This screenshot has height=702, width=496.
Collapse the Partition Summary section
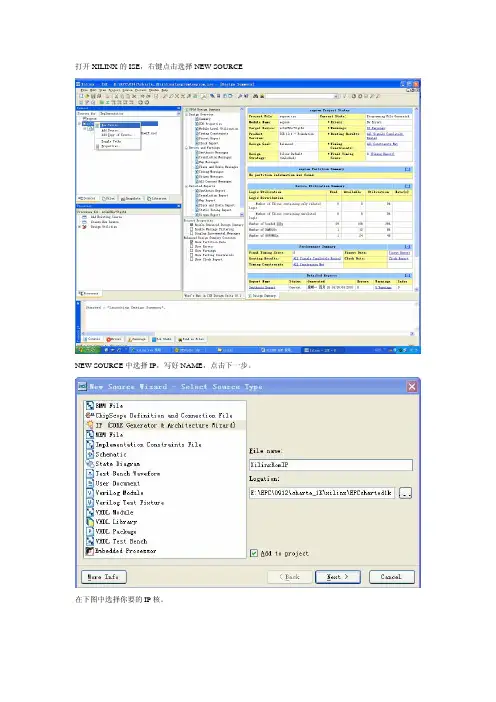tap(407, 169)
